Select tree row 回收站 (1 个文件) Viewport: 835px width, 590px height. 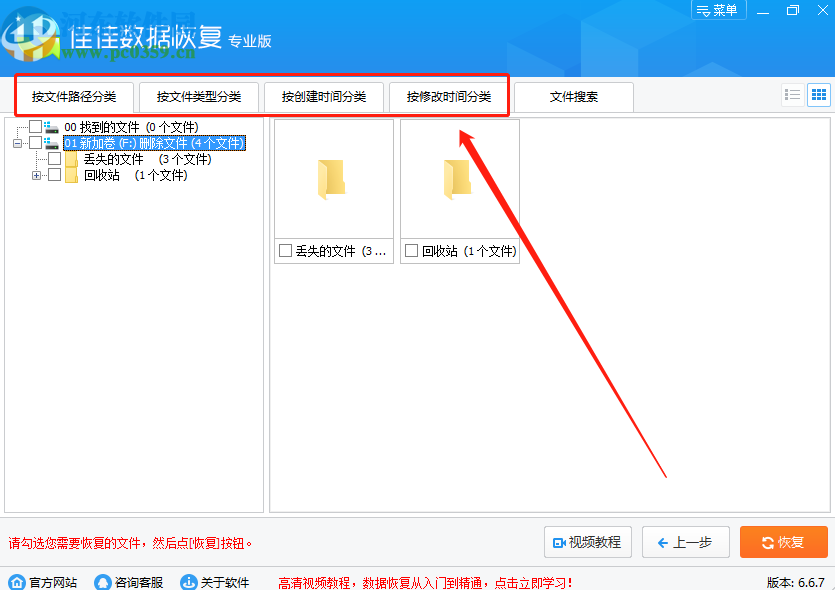tap(135, 175)
